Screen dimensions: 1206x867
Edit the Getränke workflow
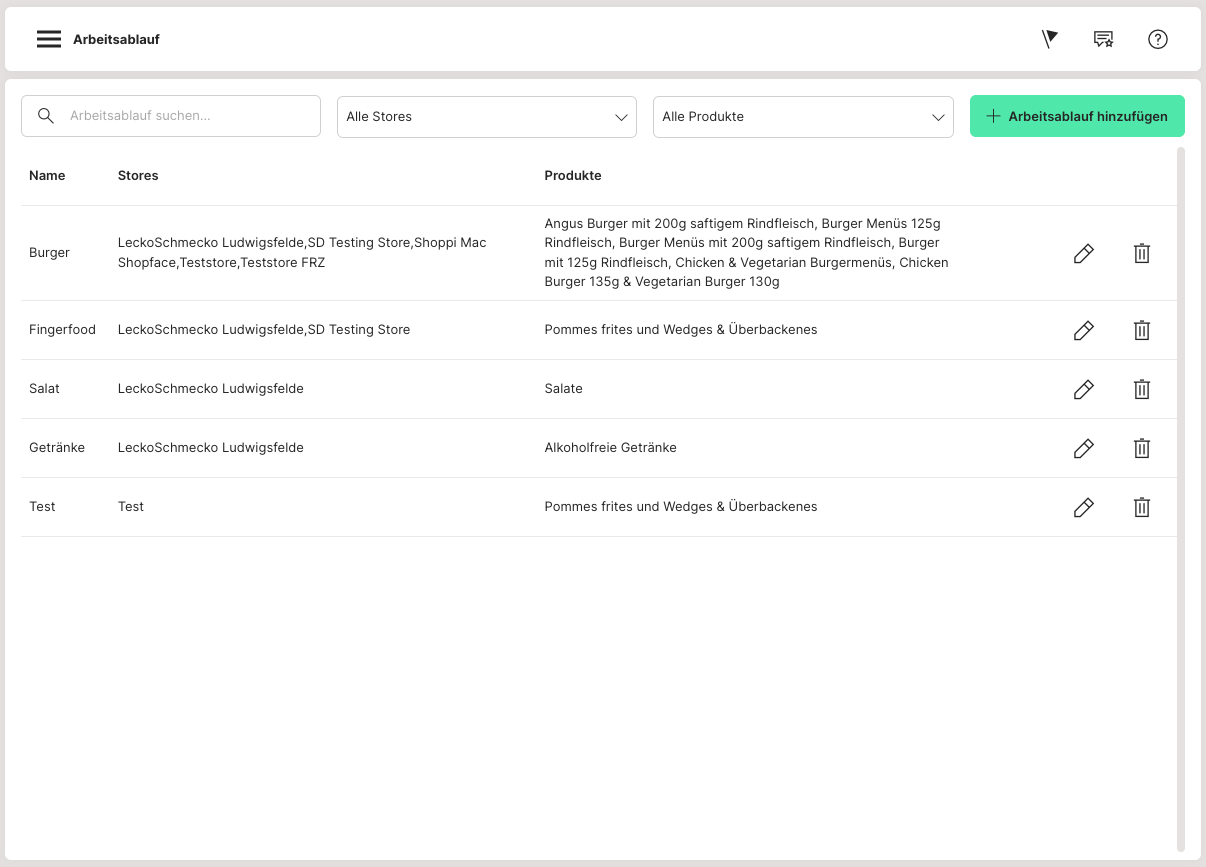click(1083, 448)
